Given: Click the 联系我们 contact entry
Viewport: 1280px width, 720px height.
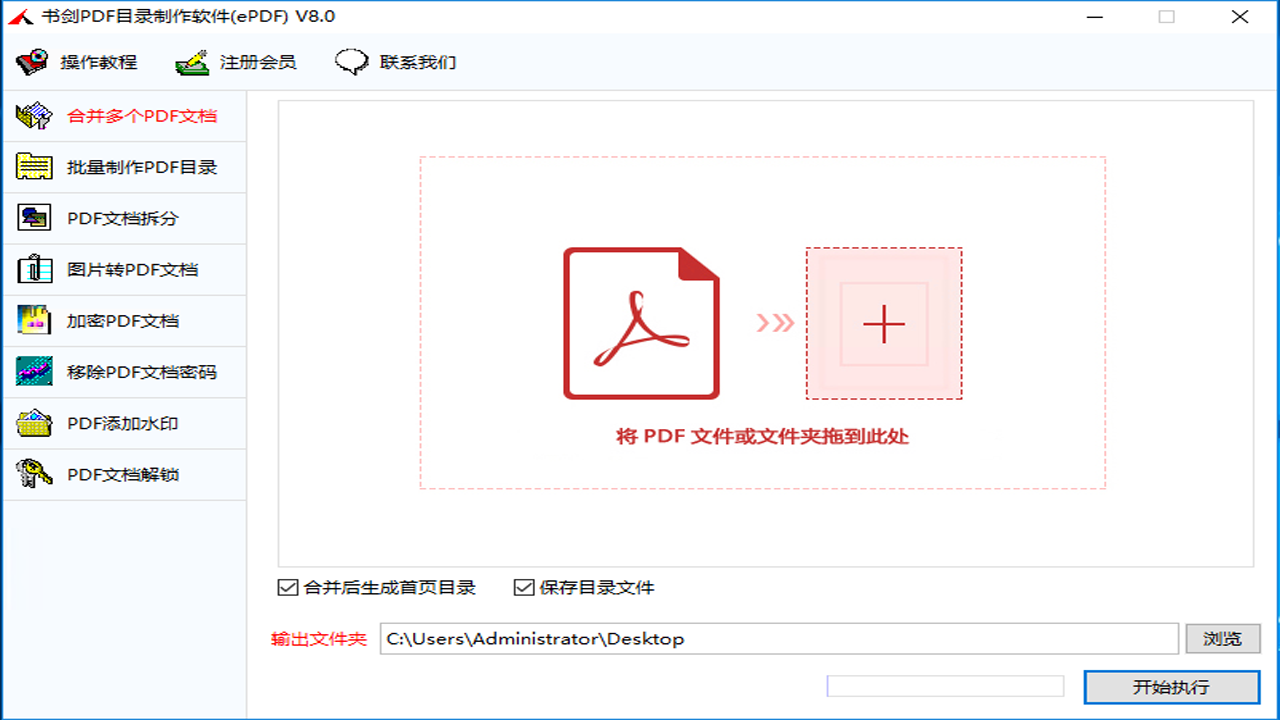Looking at the screenshot, I should (x=351, y=60).
